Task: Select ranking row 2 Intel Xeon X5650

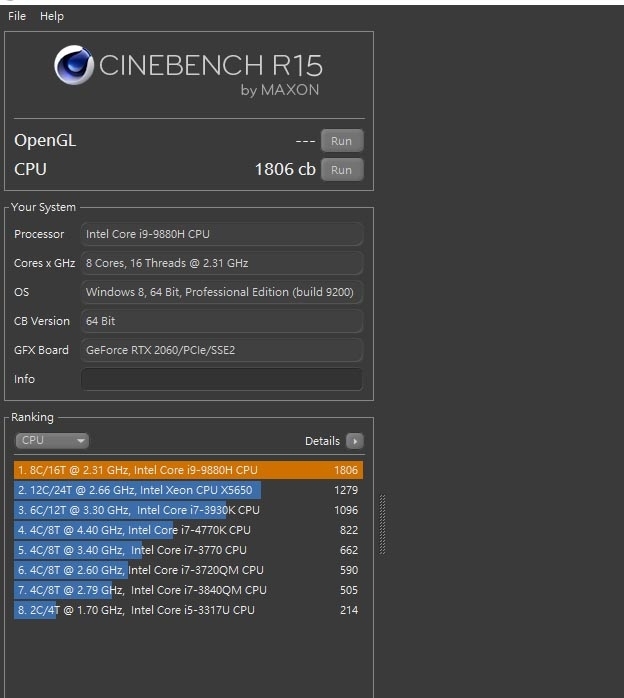Action: click(188, 490)
